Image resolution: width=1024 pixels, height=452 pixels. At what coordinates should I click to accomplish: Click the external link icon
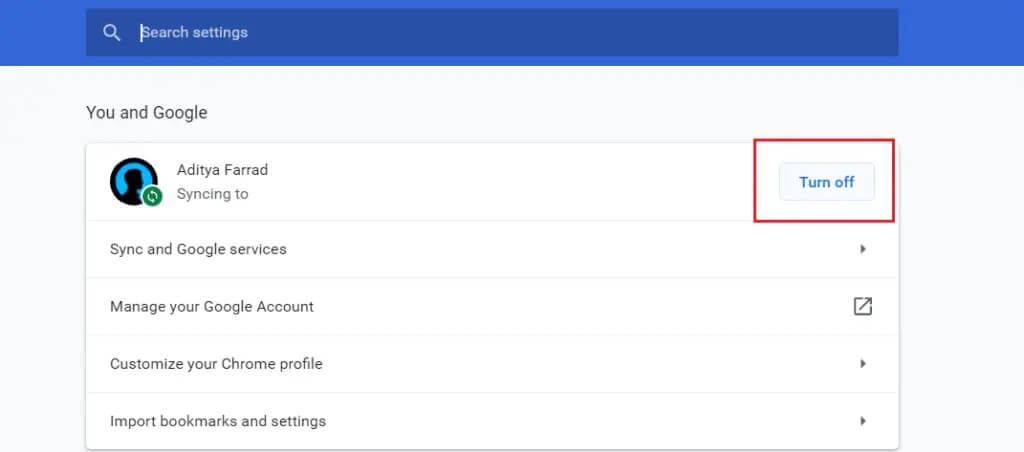coord(862,307)
